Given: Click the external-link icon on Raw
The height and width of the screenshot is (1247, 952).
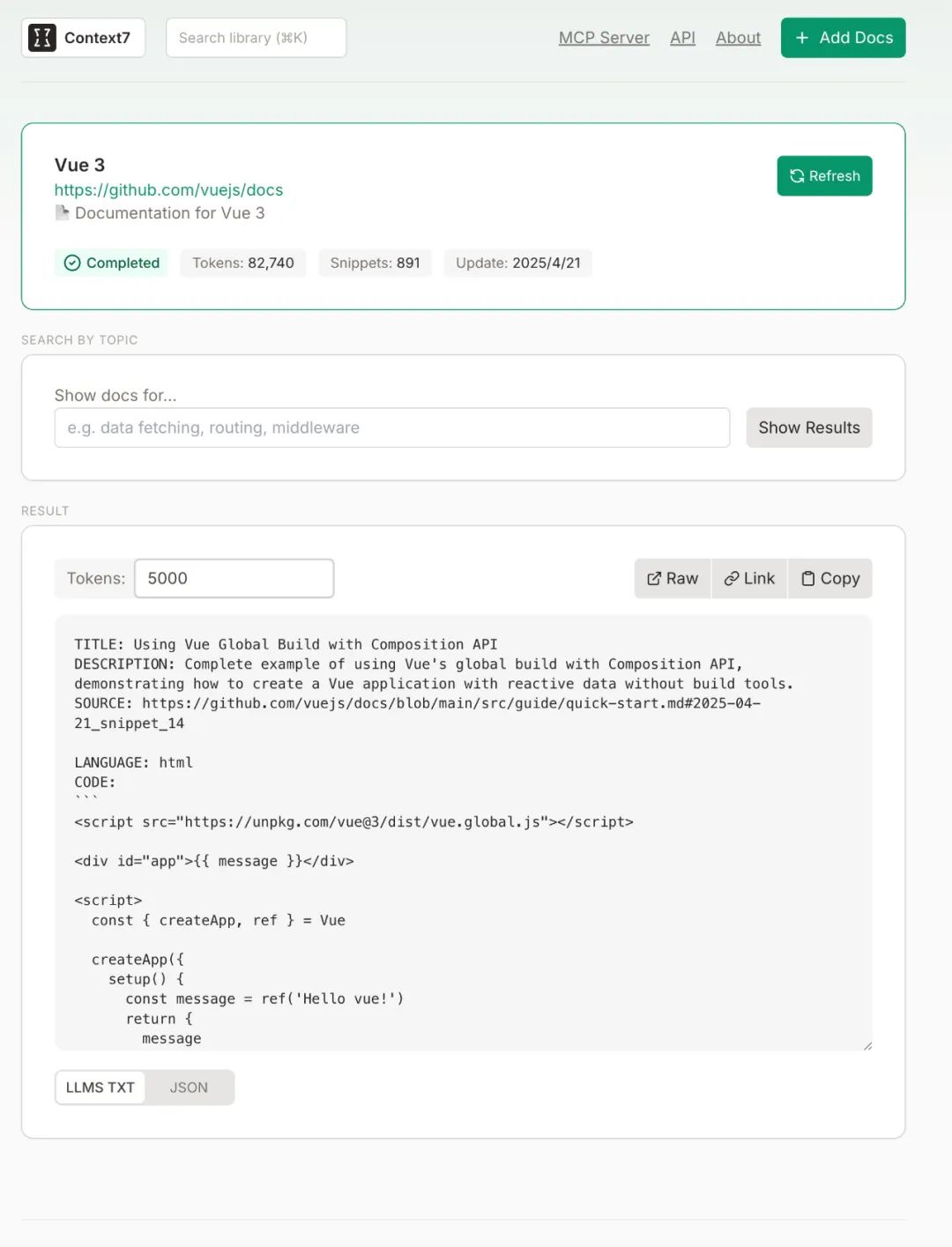Looking at the screenshot, I should [x=654, y=579].
